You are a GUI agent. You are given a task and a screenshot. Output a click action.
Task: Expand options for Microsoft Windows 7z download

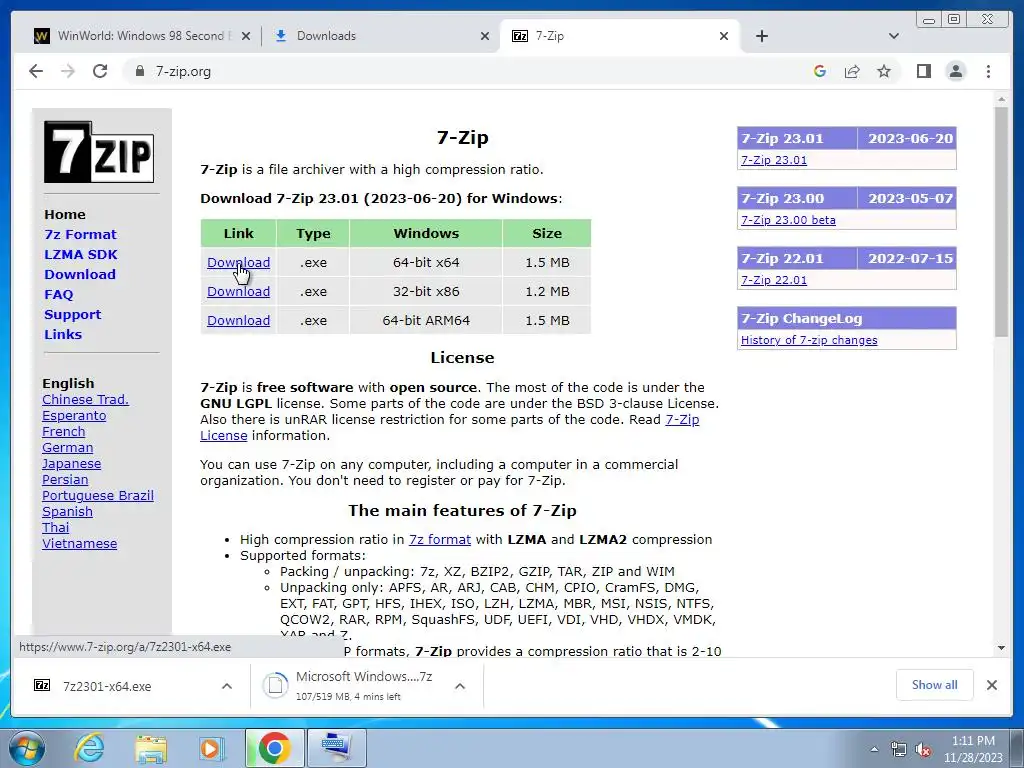tap(460, 686)
